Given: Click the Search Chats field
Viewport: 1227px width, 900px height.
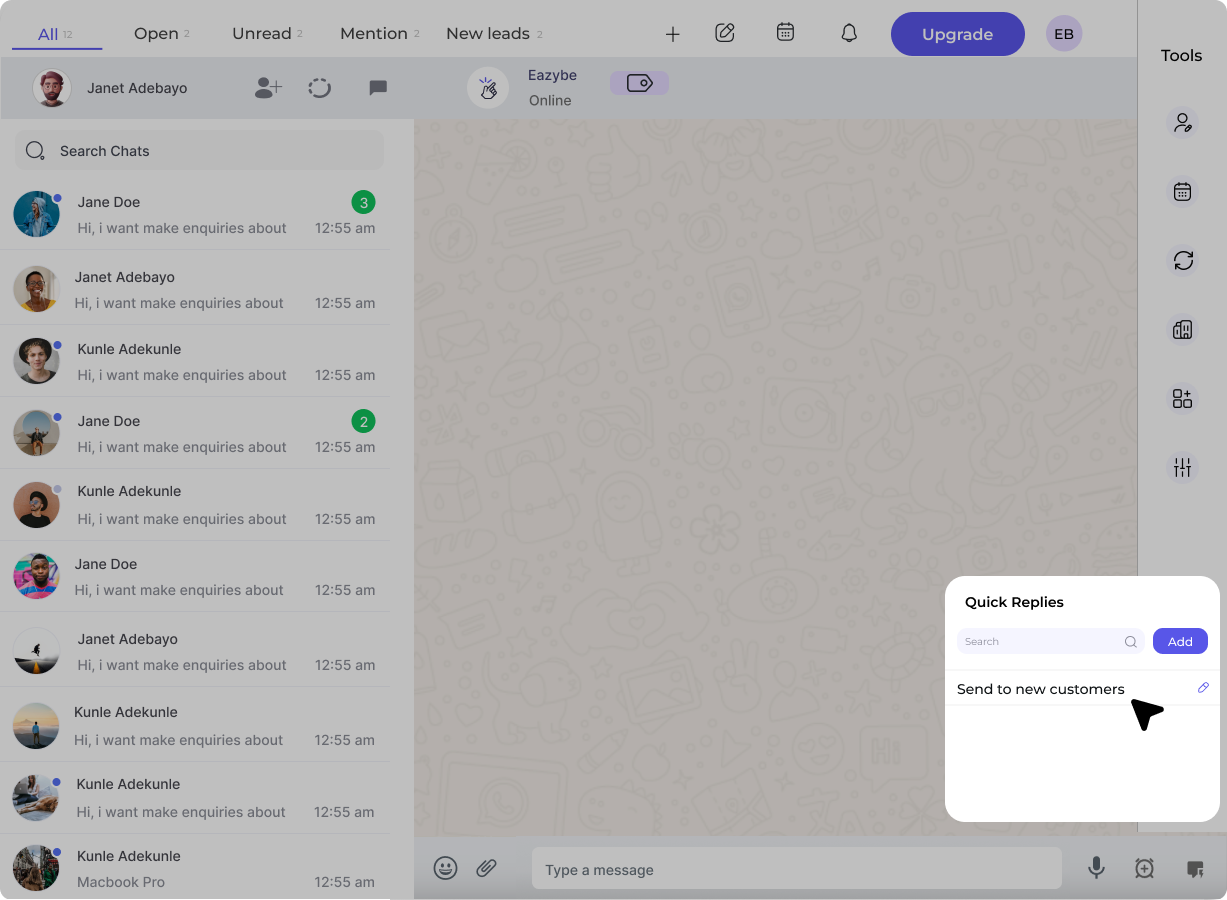Looking at the screenshot, I should tap(198, 150).
